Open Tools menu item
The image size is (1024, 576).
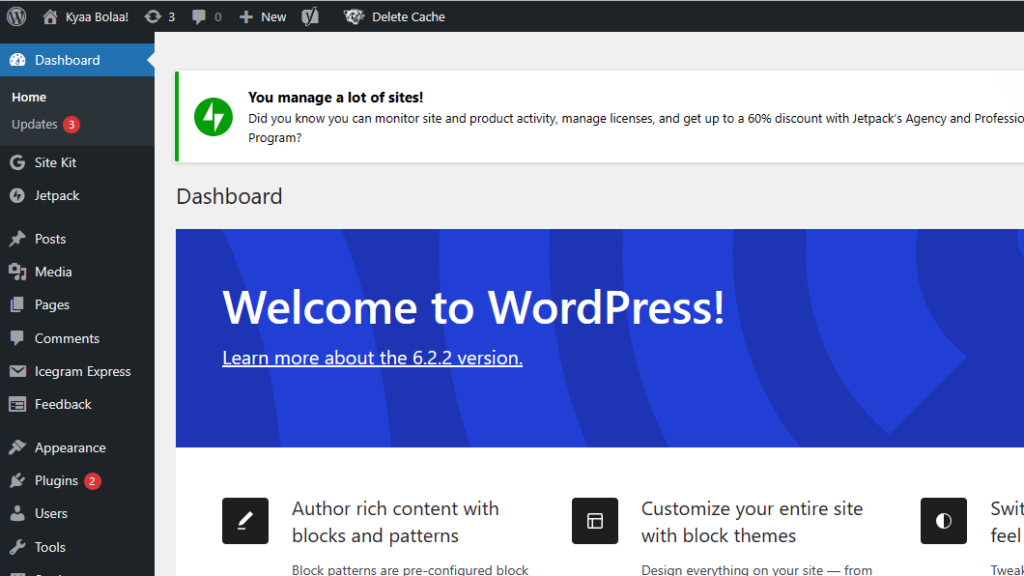tap(50, 547)
